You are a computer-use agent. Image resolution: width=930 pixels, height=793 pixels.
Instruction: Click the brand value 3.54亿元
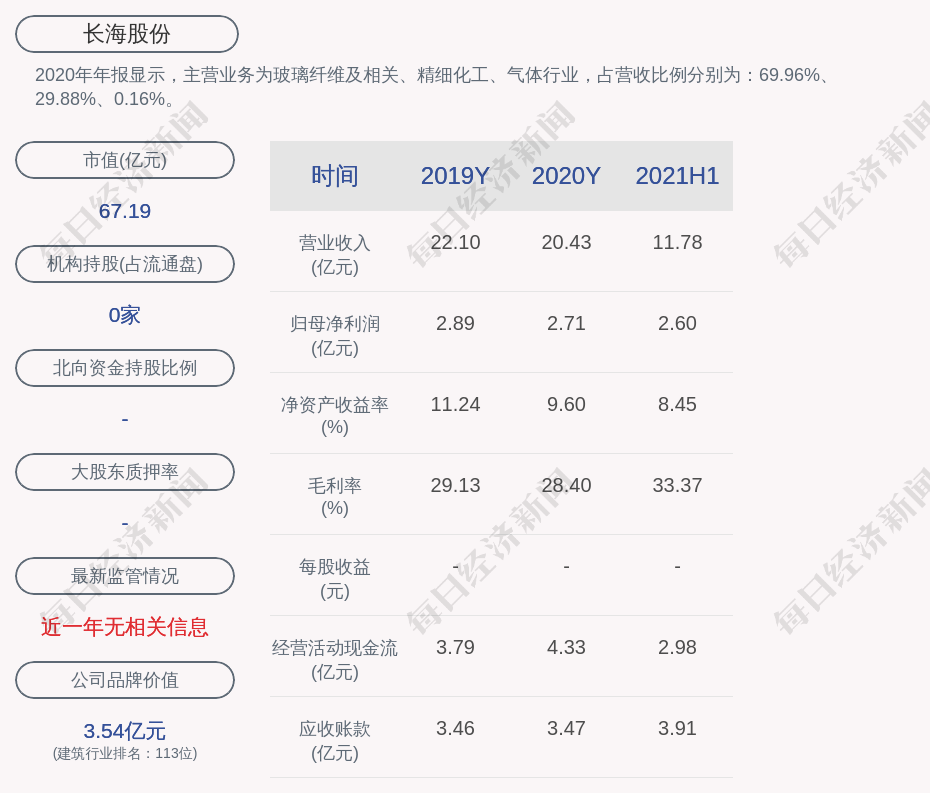[x=125, y=731]
